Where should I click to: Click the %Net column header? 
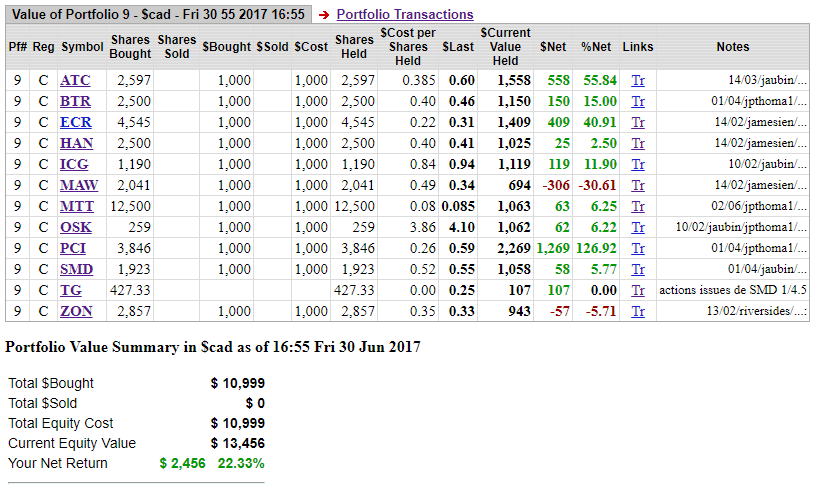tap(596, 47)
